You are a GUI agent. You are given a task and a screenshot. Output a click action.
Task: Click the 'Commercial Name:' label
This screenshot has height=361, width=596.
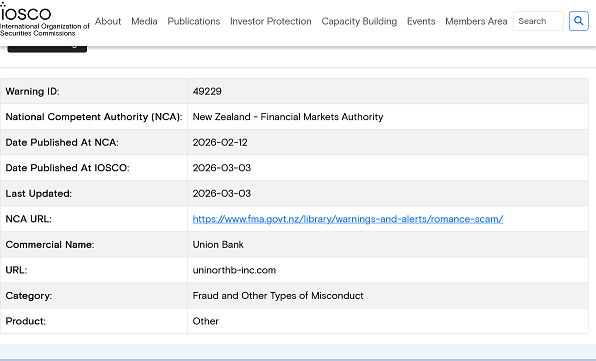(x=50, y=245)
